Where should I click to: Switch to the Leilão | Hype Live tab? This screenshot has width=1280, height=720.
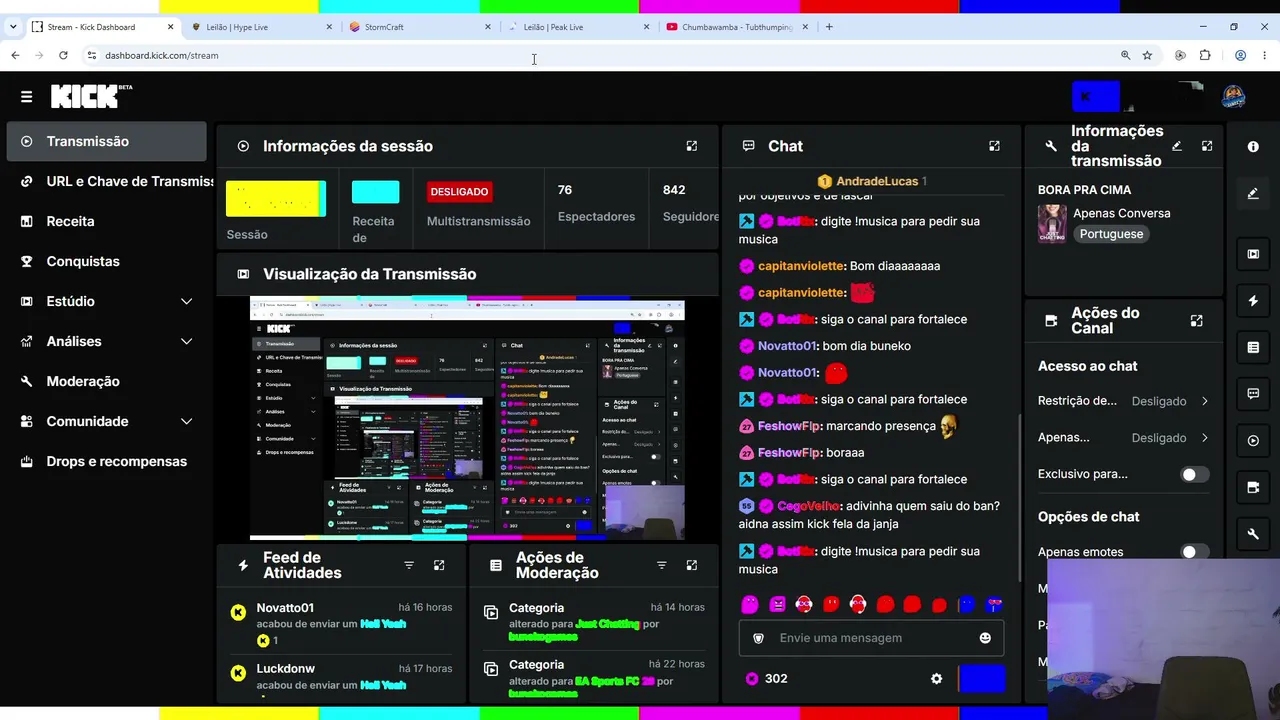pyautogui.click(x=262, y=27)
